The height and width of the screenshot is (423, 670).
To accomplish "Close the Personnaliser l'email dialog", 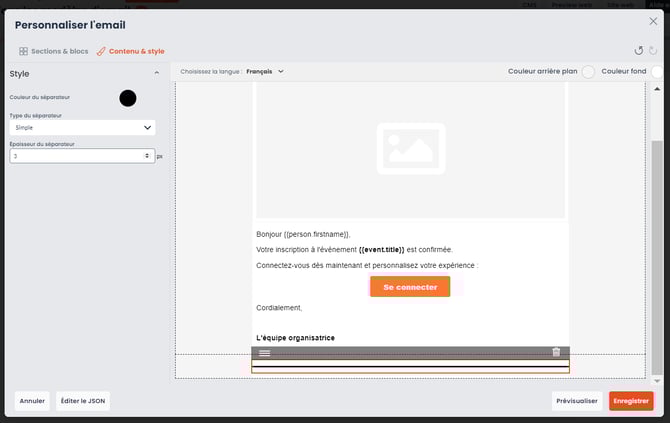I will (x=653, y=21).
